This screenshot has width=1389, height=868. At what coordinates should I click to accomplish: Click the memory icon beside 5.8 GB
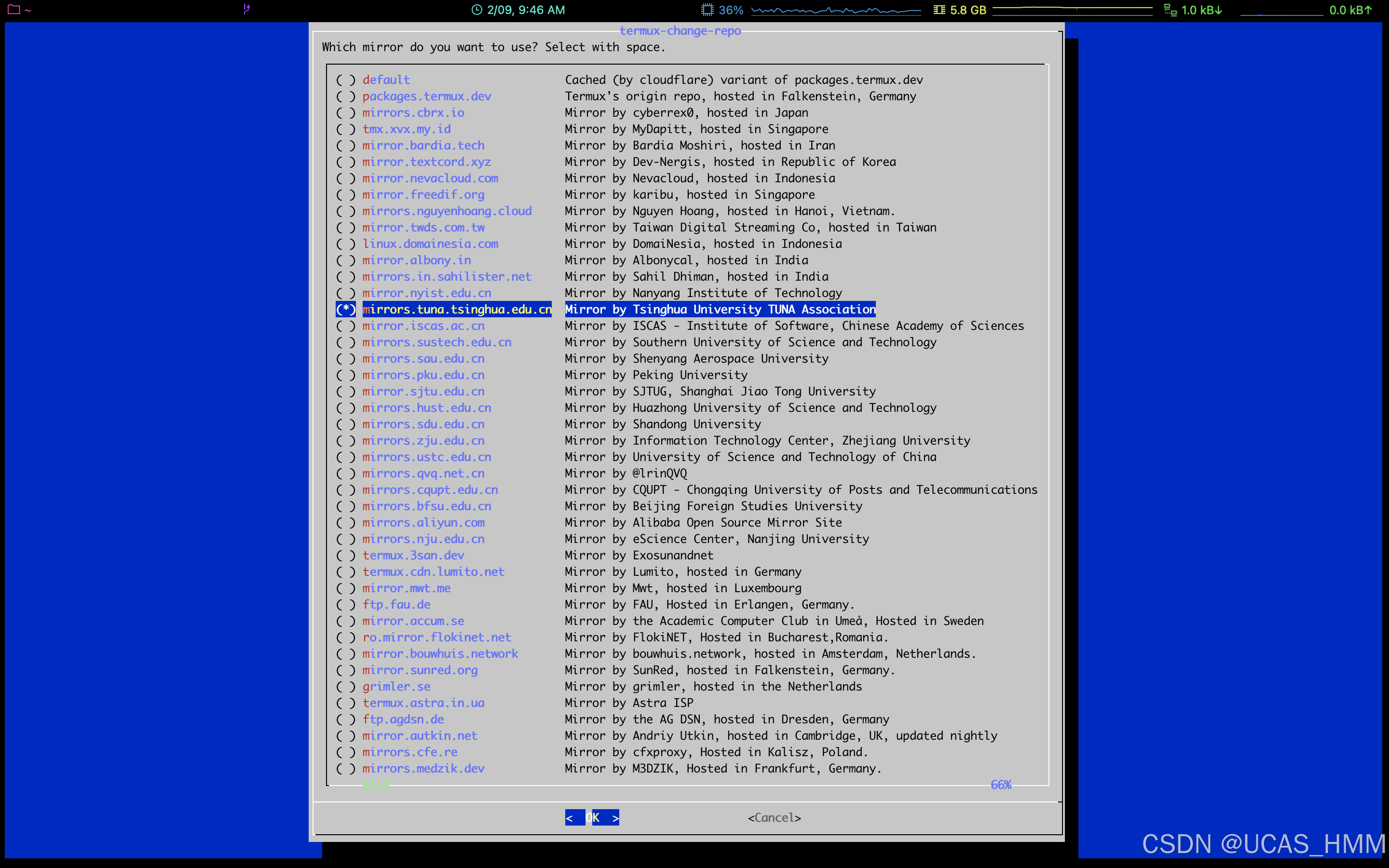pyautogui.click(x=939, y=10)
